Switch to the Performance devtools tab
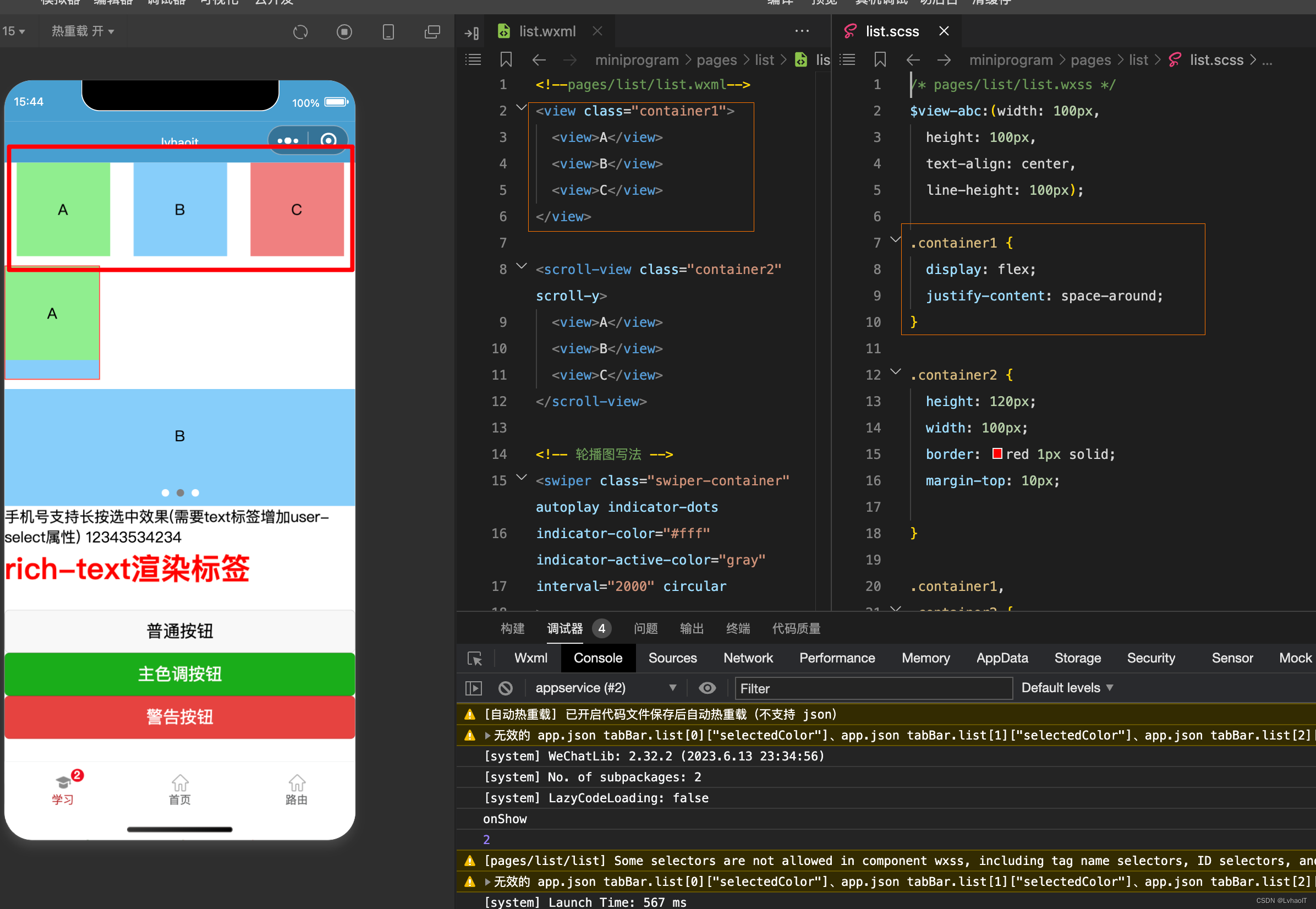 coord(836,659)
